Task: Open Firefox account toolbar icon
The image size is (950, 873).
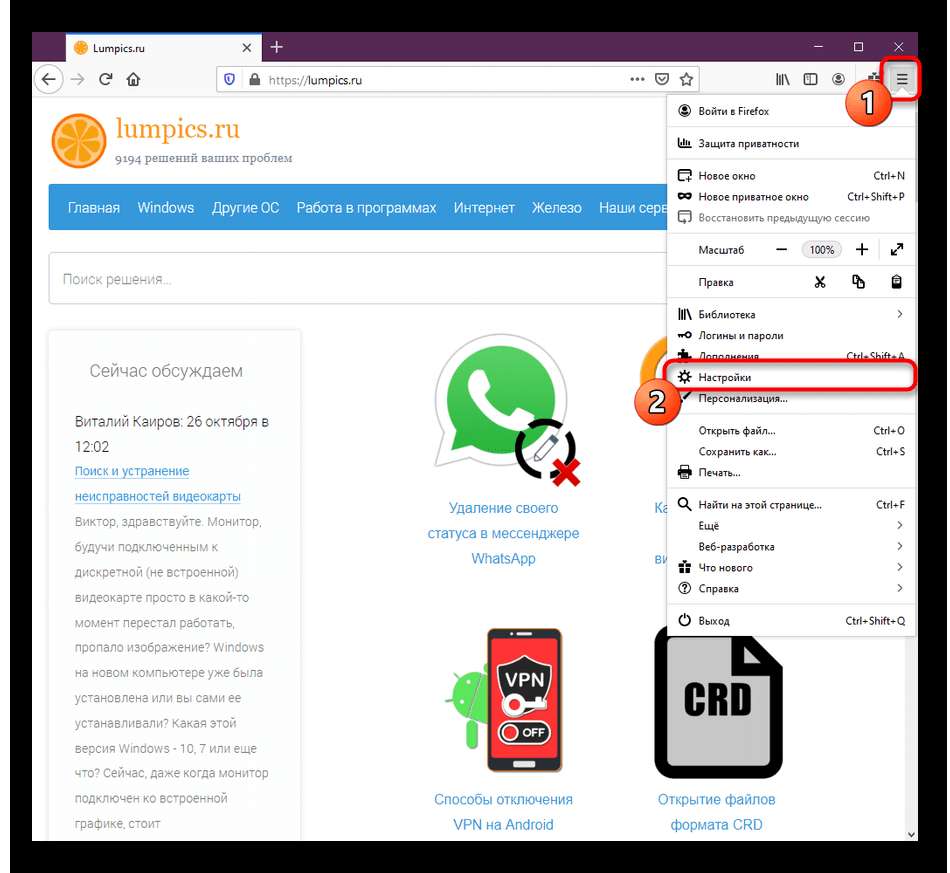Action: tap(839, 79)
